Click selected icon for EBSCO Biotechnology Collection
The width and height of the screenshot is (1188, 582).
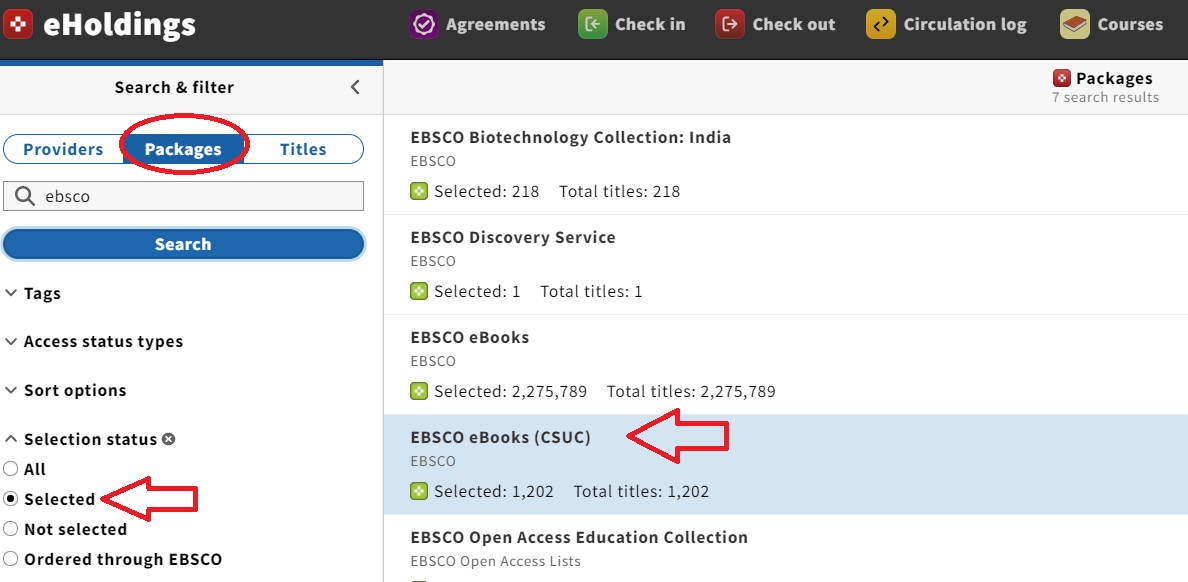click(x=419, y=192)
